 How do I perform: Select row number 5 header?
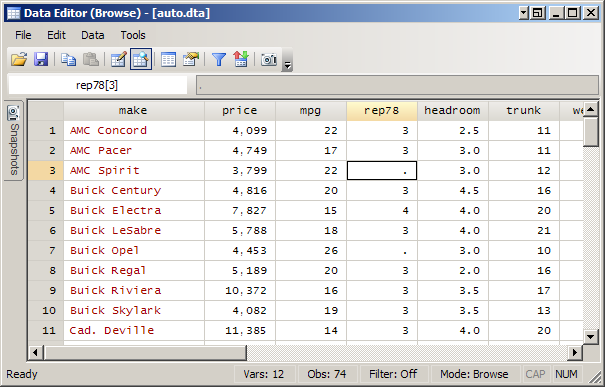coord(46,211)
